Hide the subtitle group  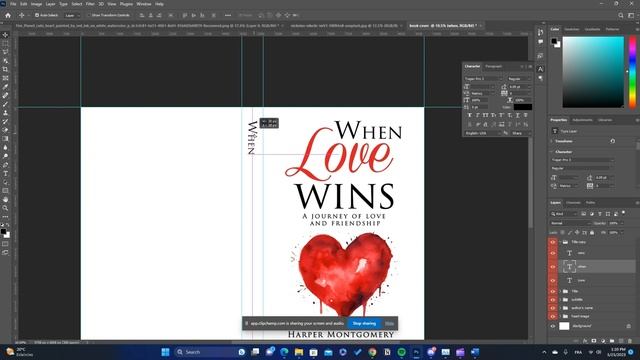click(x=553, y=300)
